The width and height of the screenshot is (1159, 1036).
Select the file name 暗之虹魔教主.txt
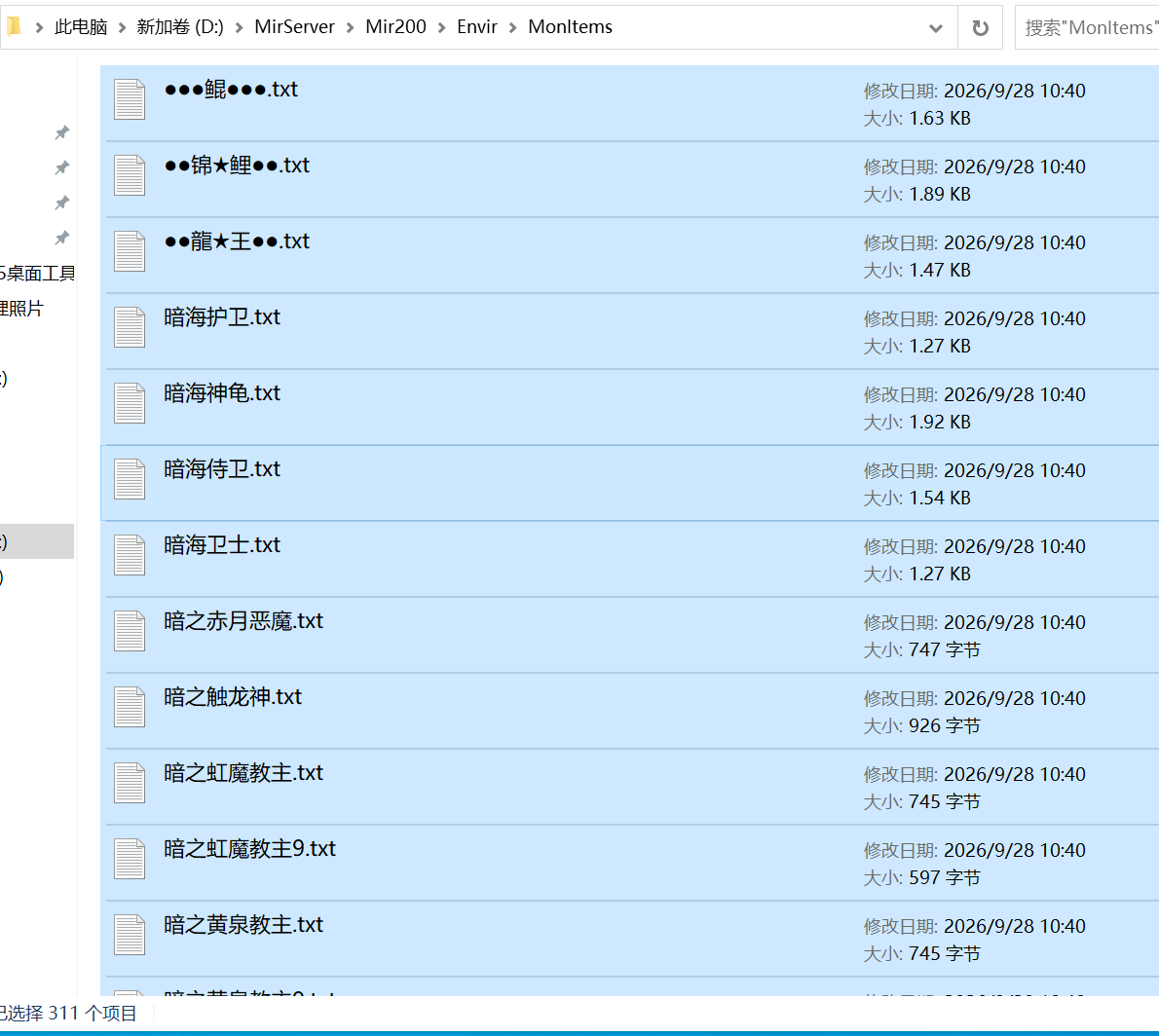point(243,774)
